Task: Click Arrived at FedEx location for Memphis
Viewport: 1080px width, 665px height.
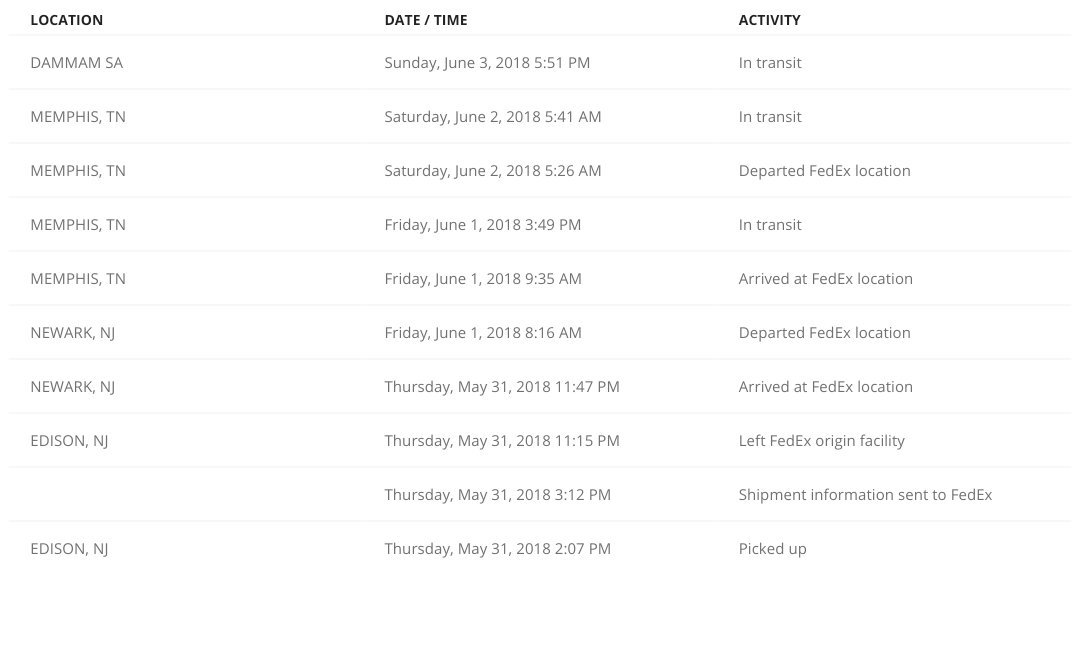Action: [x=826, y=279]
